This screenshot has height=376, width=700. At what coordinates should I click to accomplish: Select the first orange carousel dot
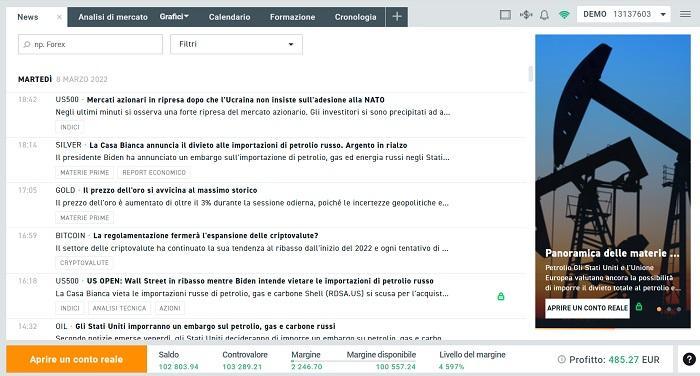pyautogui.click(x=659, y=309)
